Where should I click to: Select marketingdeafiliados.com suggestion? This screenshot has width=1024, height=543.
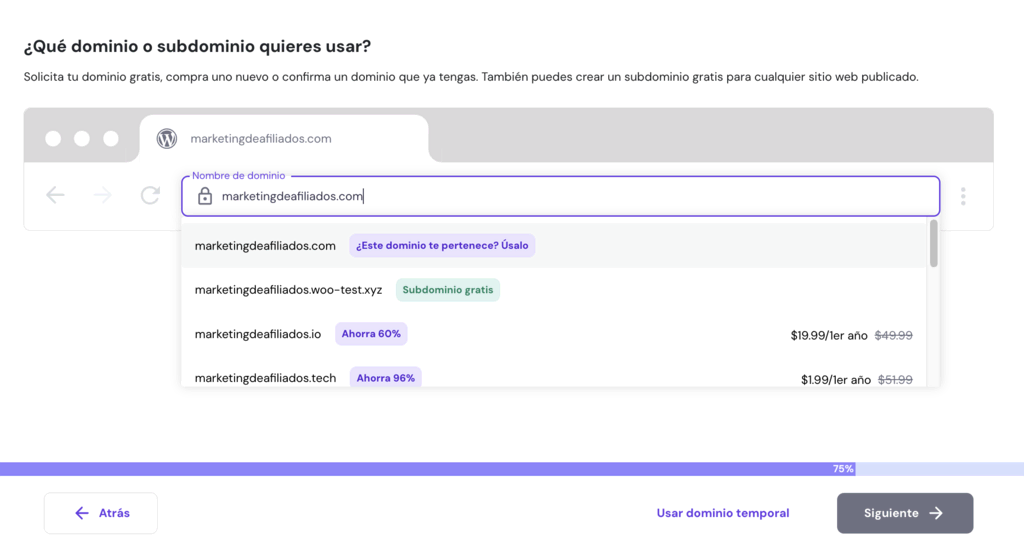(x=265, y=246)
